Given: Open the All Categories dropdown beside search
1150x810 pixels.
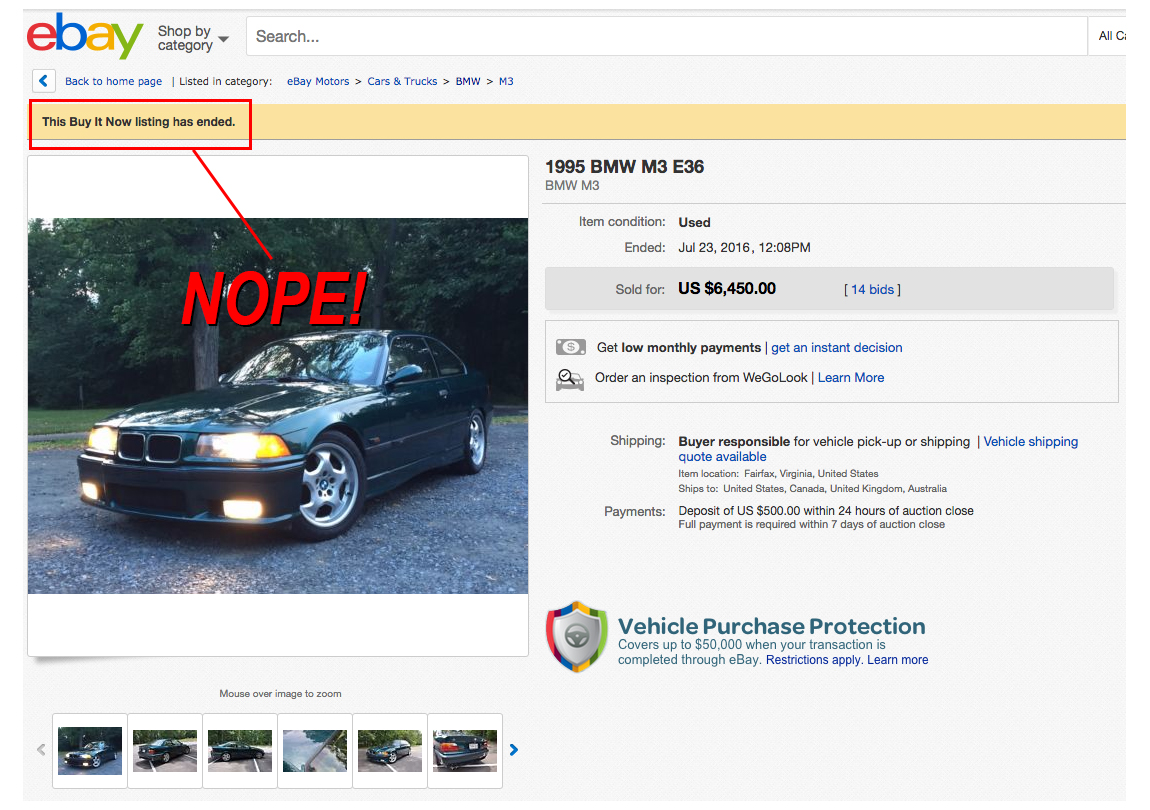Looking at the screenshot, I should tap(1110, 36).
